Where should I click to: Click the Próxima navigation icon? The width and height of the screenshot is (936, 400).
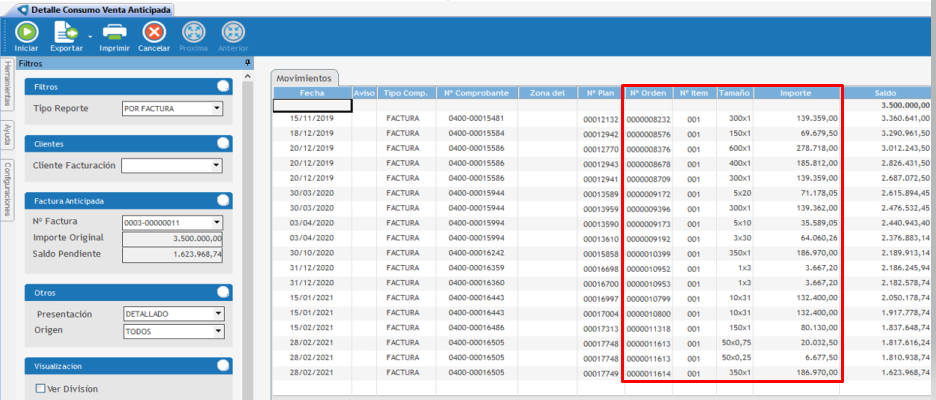tap(193, 33)
